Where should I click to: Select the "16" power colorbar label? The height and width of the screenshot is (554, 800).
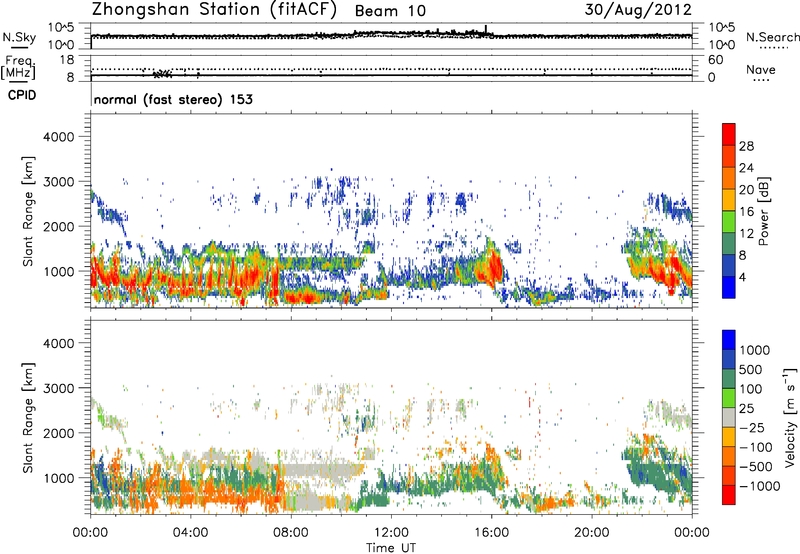coord(746,212)
